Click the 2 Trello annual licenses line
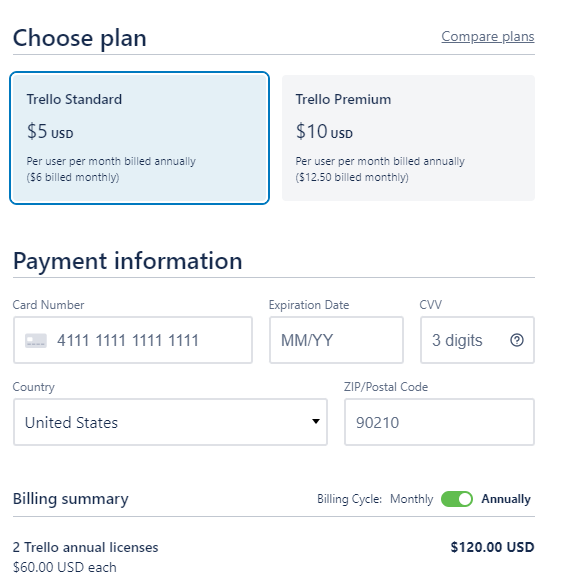The image size is (567, 585). point(85,547)
